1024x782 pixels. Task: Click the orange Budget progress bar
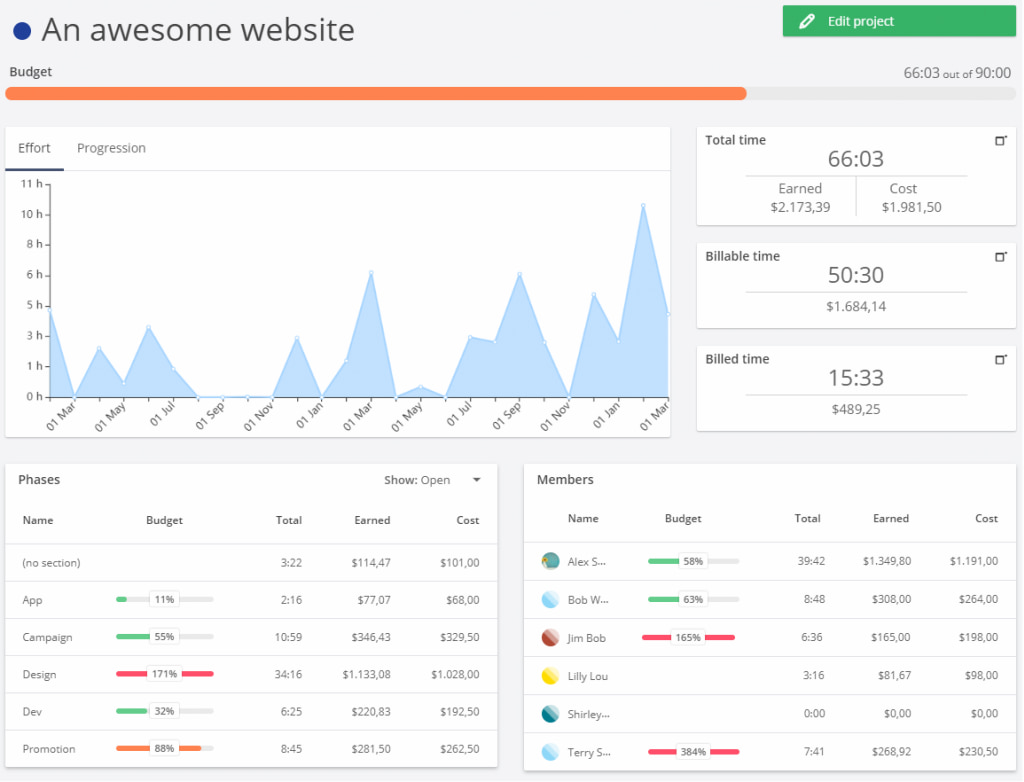[375, 93]
